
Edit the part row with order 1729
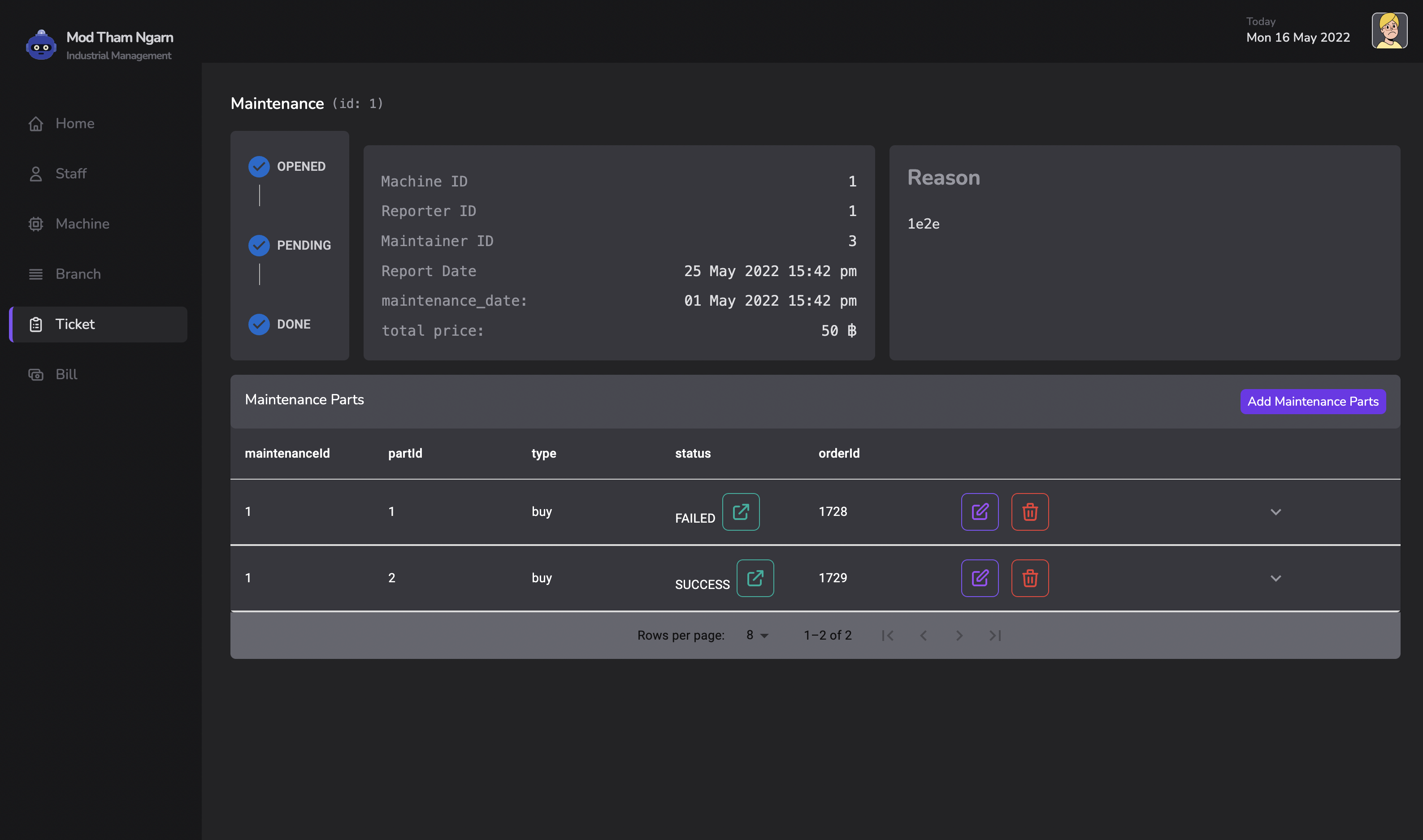(x=979, y=578)
